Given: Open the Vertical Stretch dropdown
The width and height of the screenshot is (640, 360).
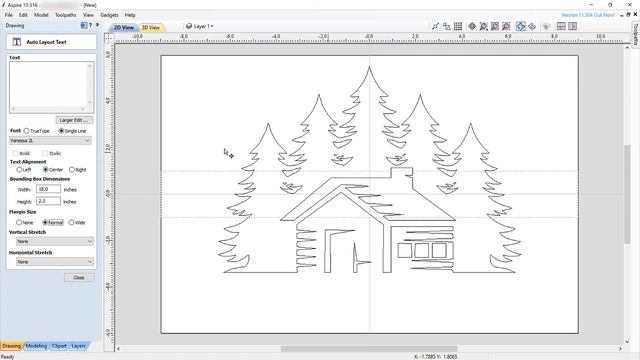Looking at the screenshot, I should [x=55, y=241].
